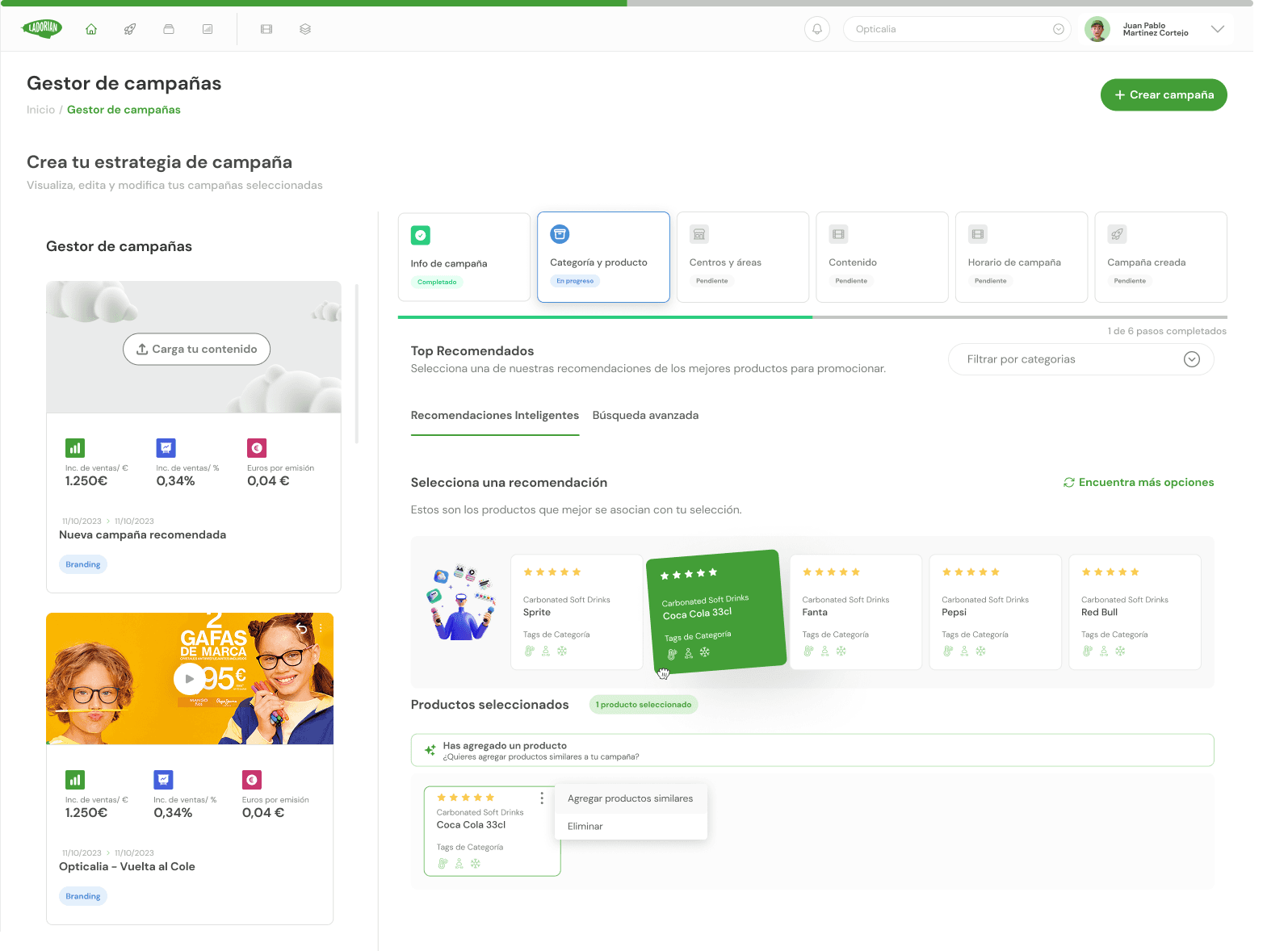Viewport: 1288px width, 951px height.
Task: Click the pink euro icon in Opticalia card
Action: 252,780
